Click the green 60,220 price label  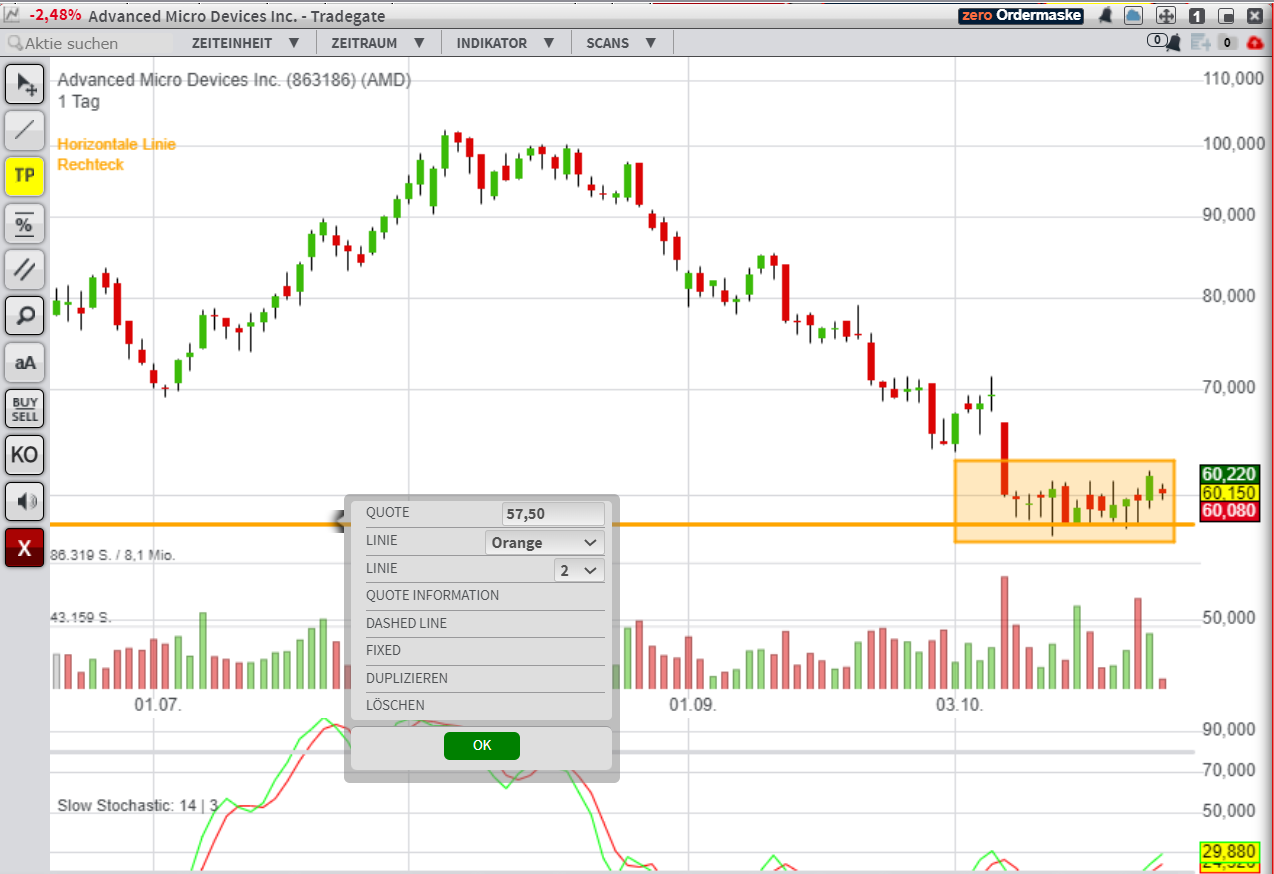pos(1229,474)
